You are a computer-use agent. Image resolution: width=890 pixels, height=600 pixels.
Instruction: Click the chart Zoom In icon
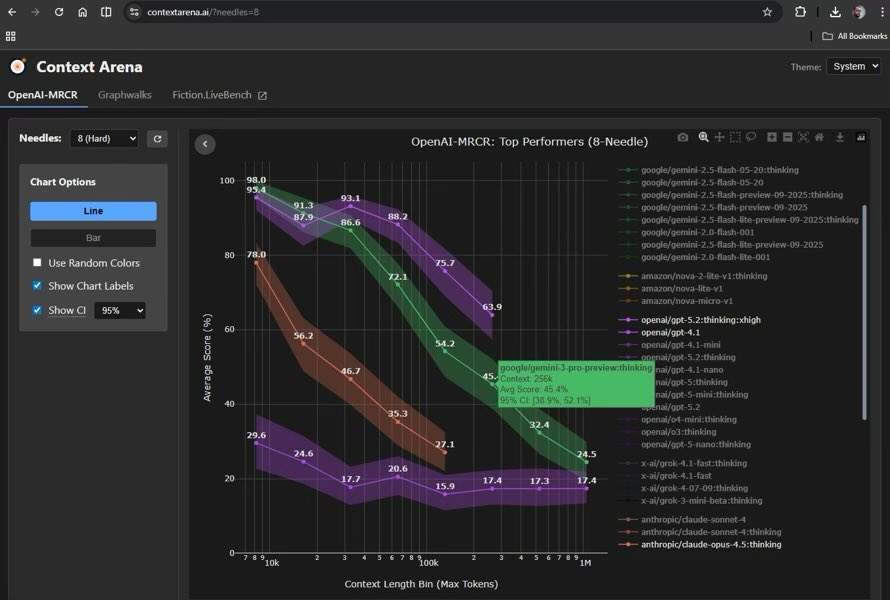(x=771, y=137)
